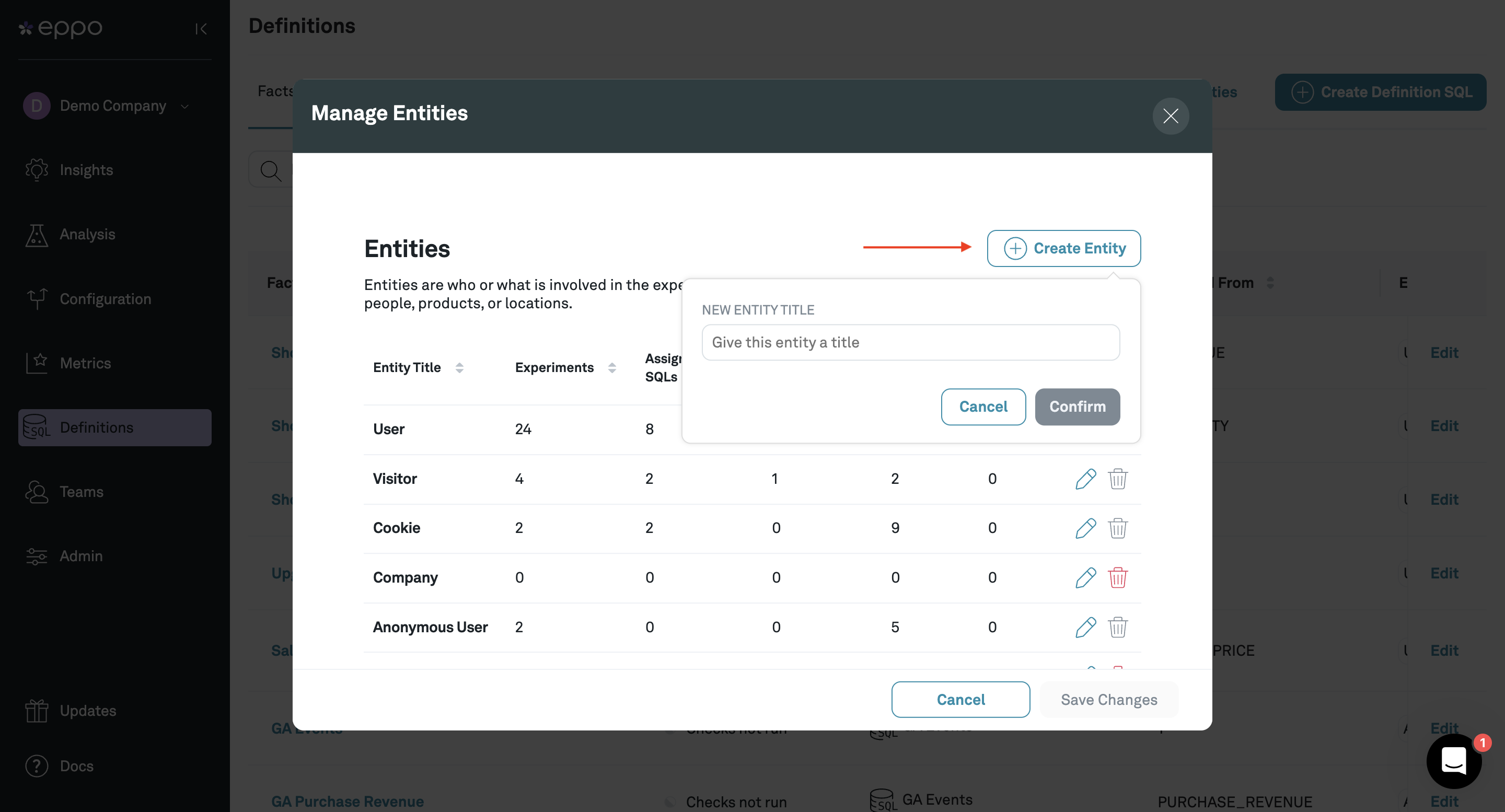Collapse the sidebar with arrow icon

pos(201,29)
